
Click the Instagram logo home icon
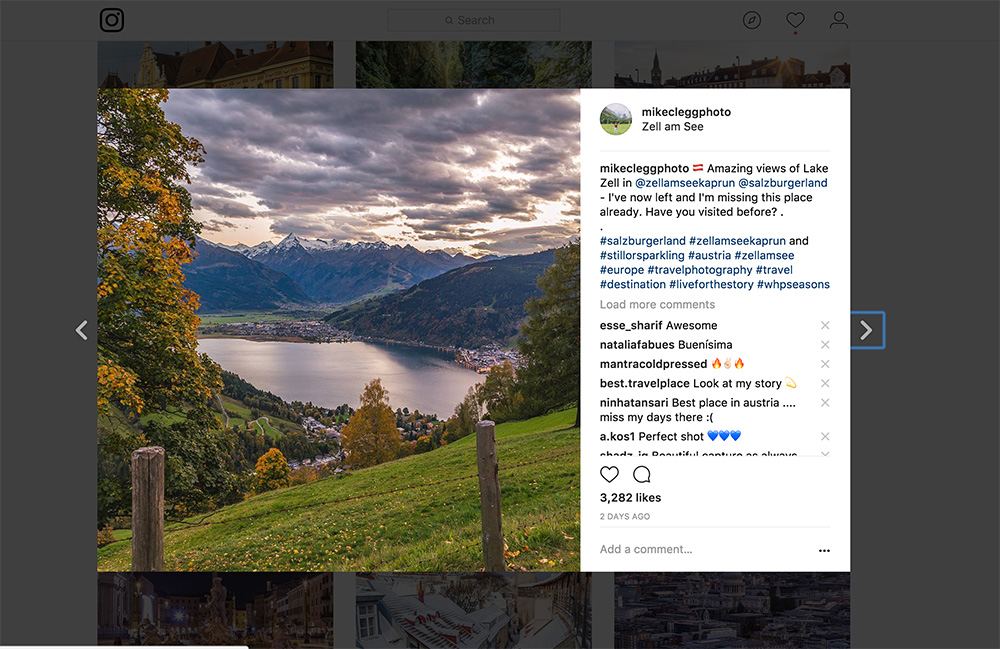112,20
